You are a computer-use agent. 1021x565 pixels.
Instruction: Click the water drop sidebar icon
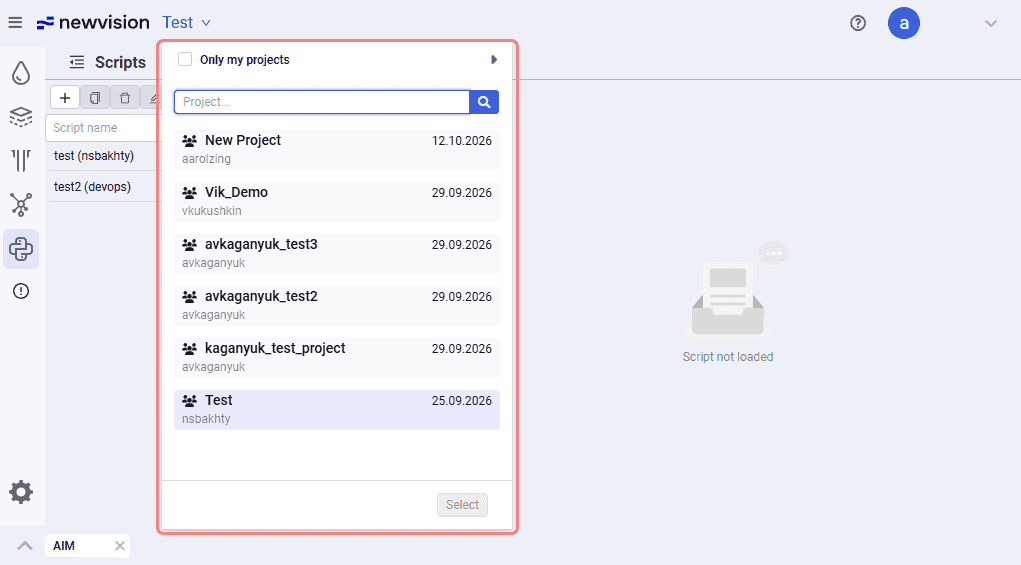pos(21,74)
